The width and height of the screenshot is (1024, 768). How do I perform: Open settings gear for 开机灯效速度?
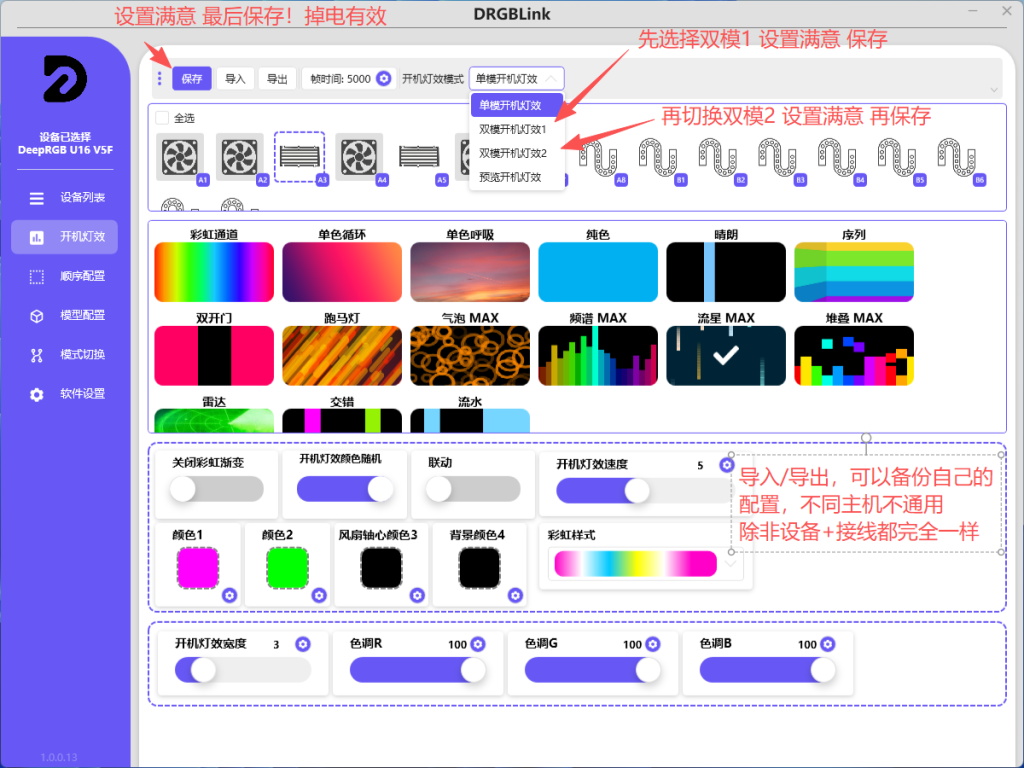pos(727,465)
